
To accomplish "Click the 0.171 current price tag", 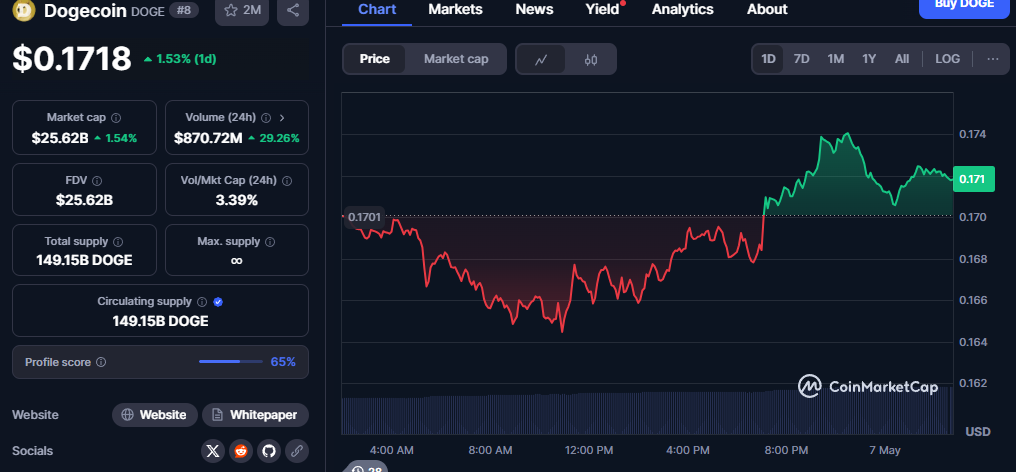I will [x=973, y=179].
